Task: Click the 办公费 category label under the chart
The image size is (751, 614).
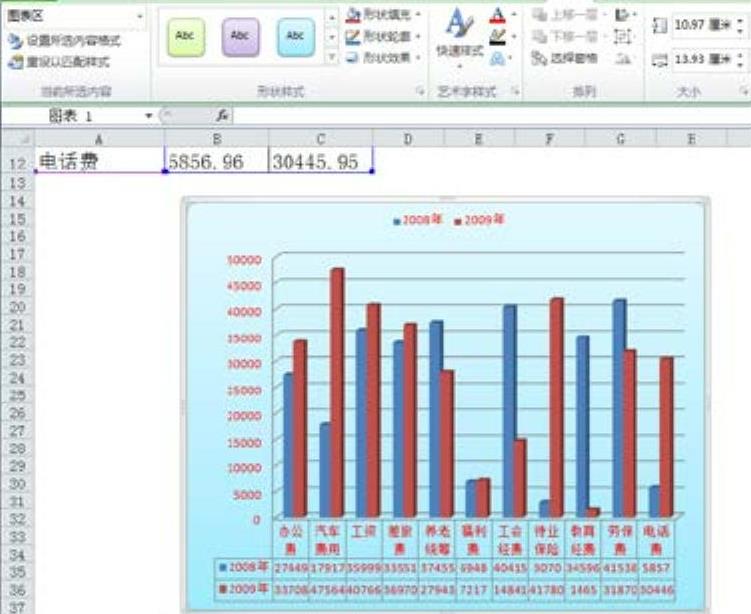Action: 291,539
